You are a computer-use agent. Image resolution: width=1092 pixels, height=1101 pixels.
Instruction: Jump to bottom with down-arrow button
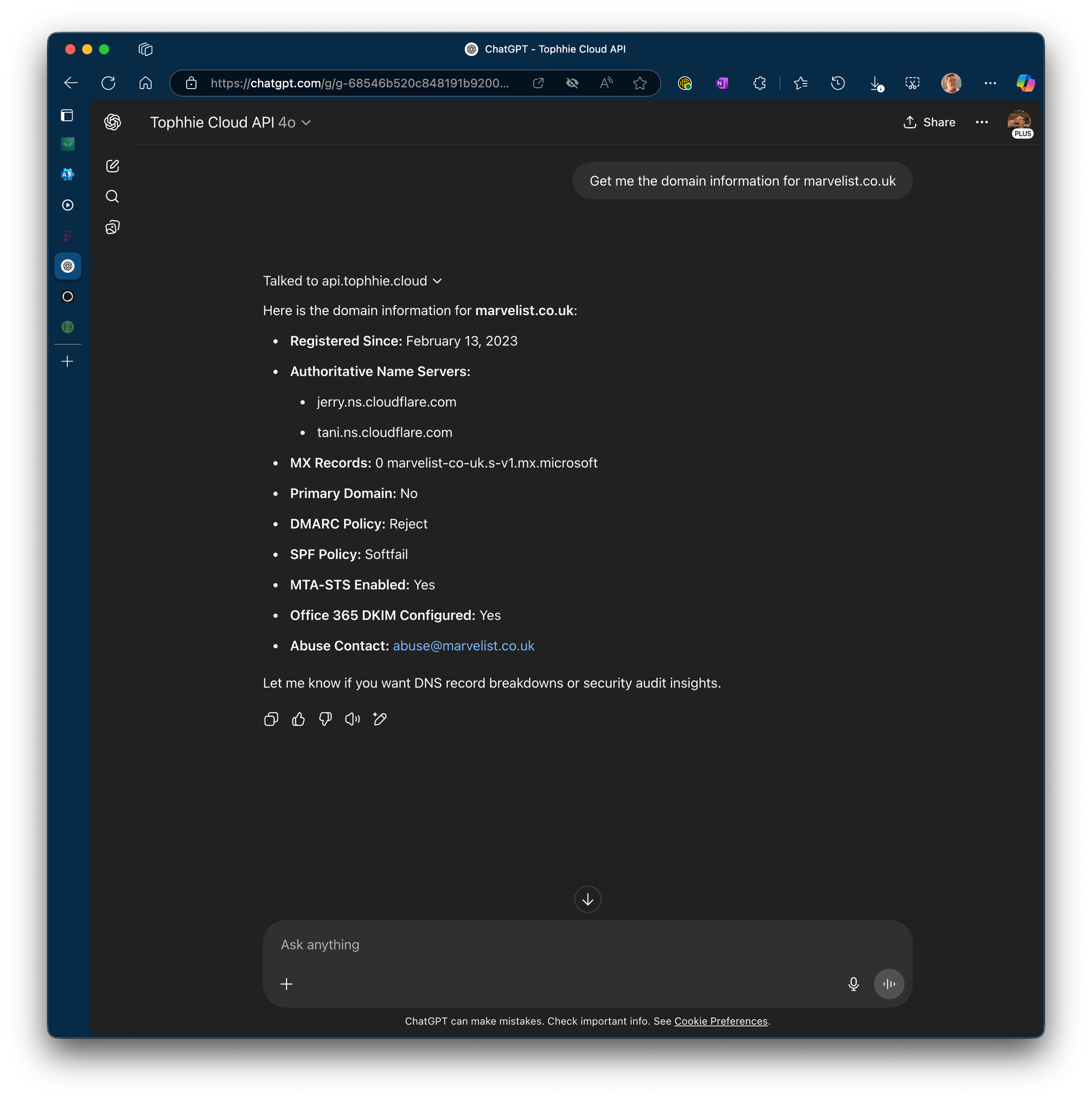(x=588, y=899)
